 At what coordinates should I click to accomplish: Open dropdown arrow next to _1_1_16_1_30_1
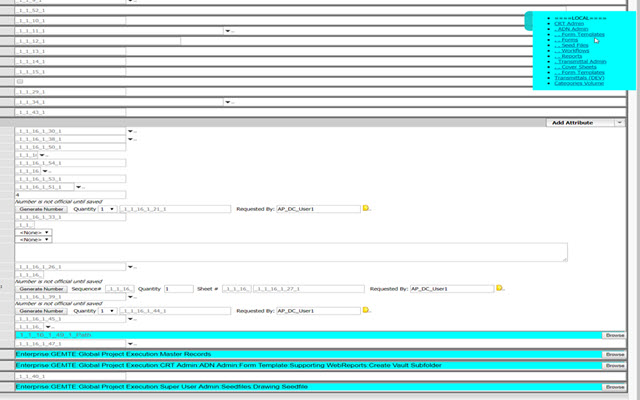pos(130,131)
